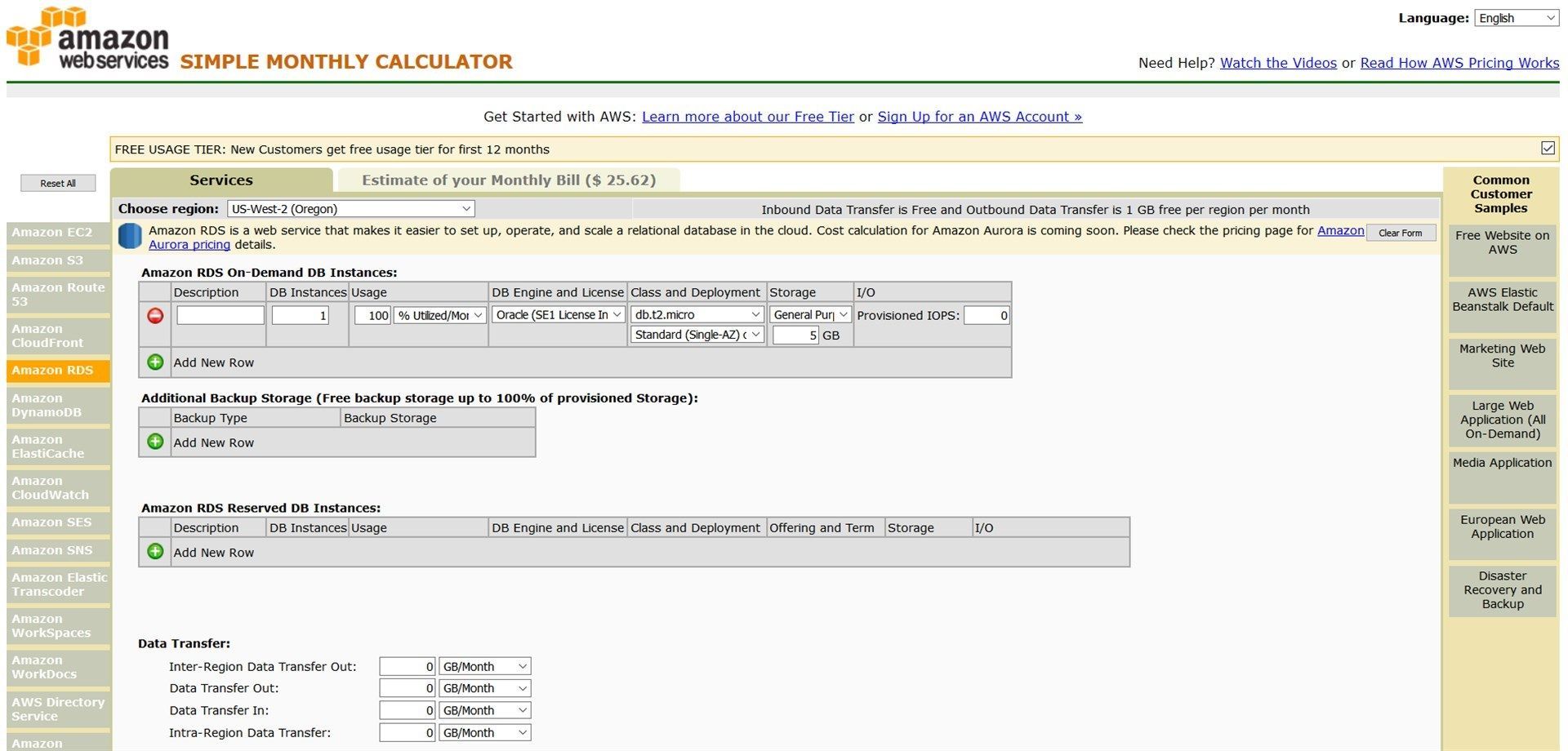1568x751 pixels.
Task: Open Read How AWS Pricing Works link
Action: 1459,63
